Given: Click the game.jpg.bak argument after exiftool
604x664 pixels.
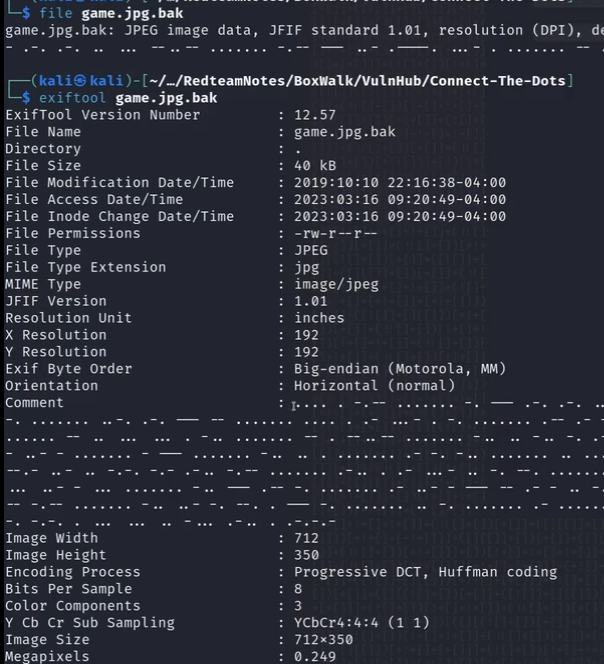Looking at the screenshot, I should [x=166, y=98].
